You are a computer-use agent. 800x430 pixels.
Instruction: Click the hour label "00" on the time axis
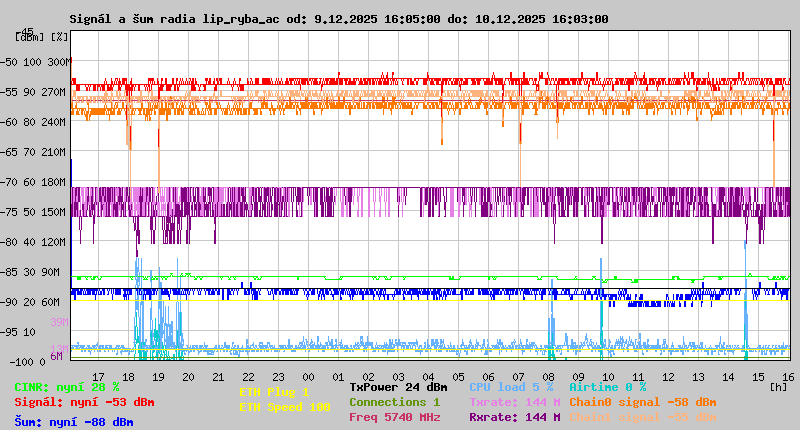tap(308, 377)
